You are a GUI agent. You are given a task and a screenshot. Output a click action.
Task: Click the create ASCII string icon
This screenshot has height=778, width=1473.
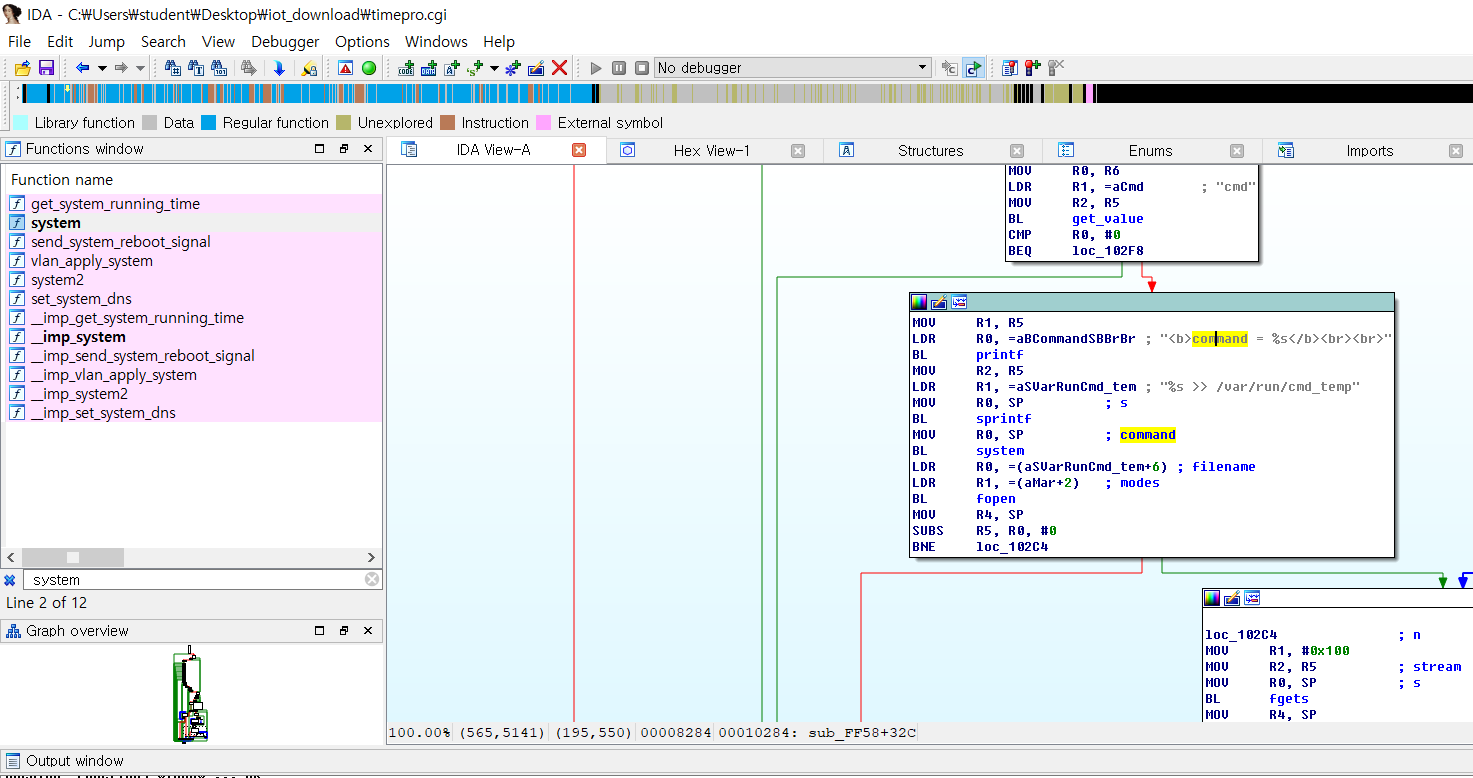tap(452, 68)
